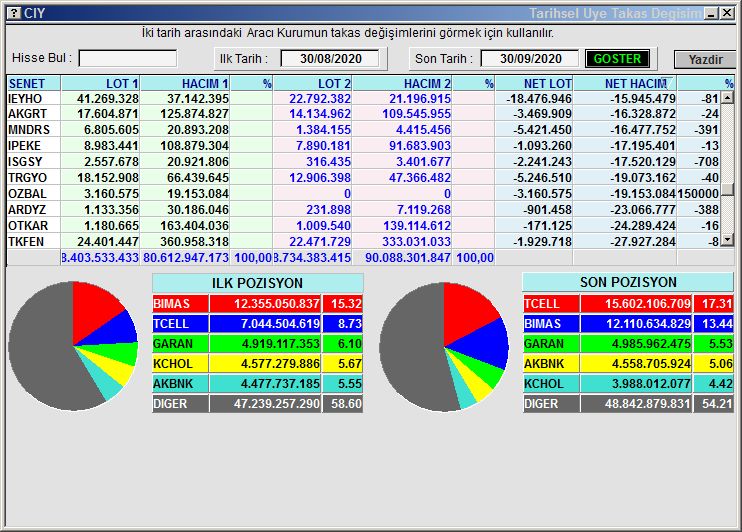742x532 pixels.
Task: Click the SON POZISYON pie chart
Action: point(444,347)
